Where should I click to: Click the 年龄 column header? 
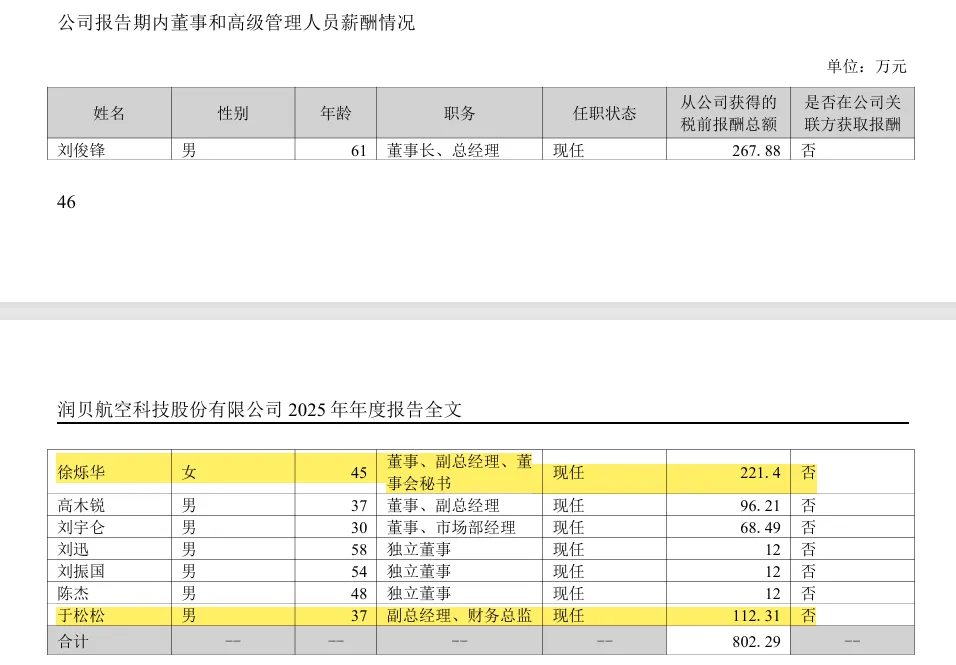pyautogui.click(x=335, y=113)
